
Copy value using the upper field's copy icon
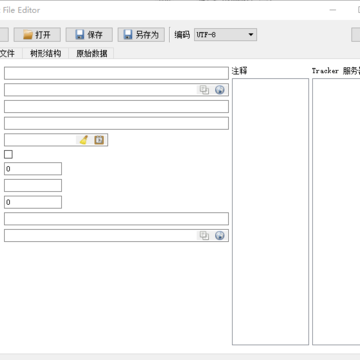point(204,90)
